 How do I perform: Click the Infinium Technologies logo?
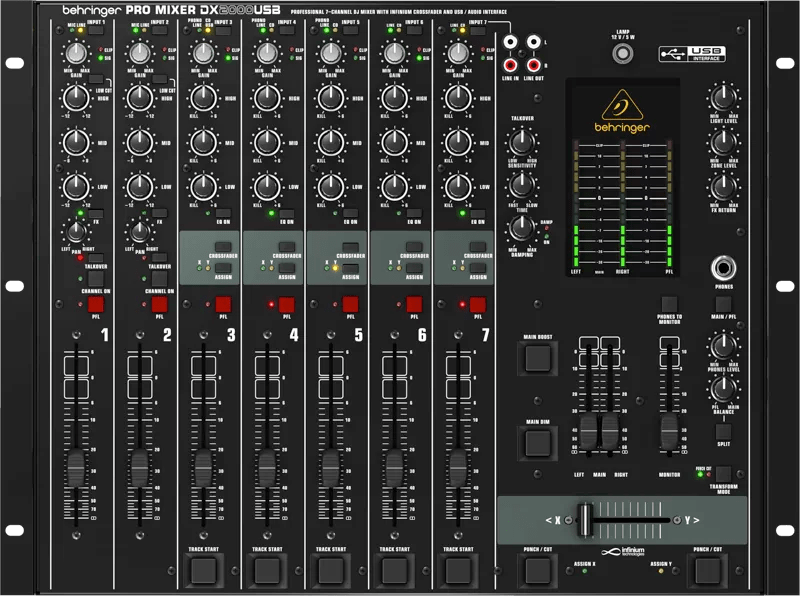[x=626, y=551]
